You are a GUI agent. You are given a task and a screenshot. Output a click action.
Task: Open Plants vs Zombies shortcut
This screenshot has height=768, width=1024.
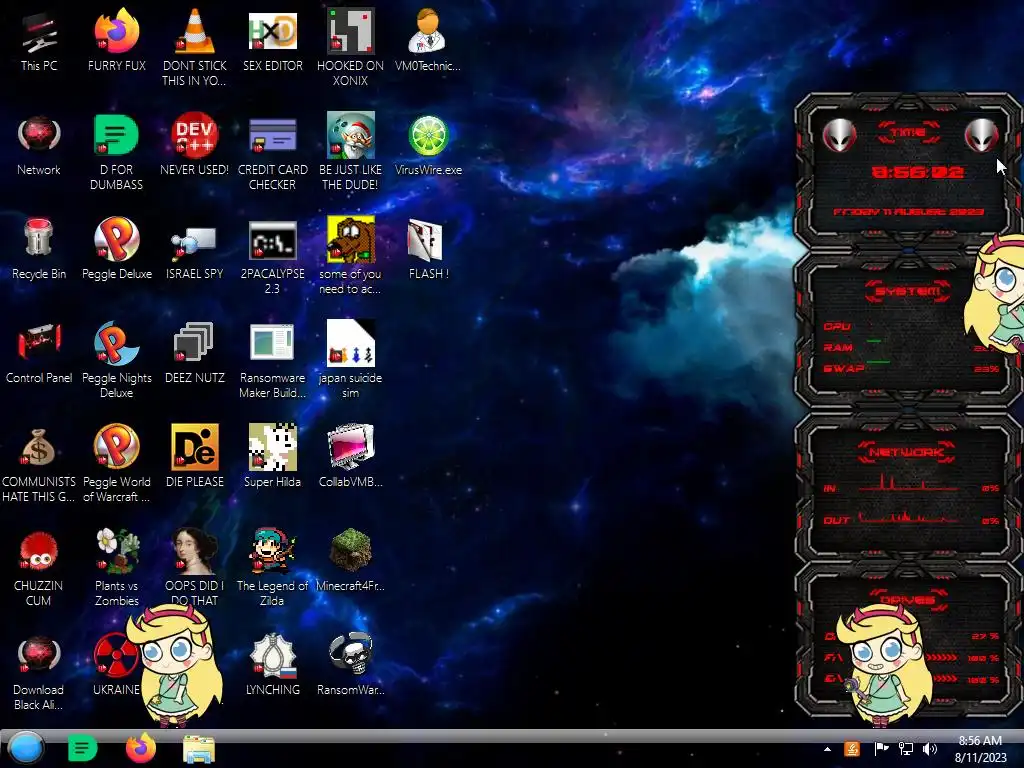pyautogui.click(x=116, y=567)
